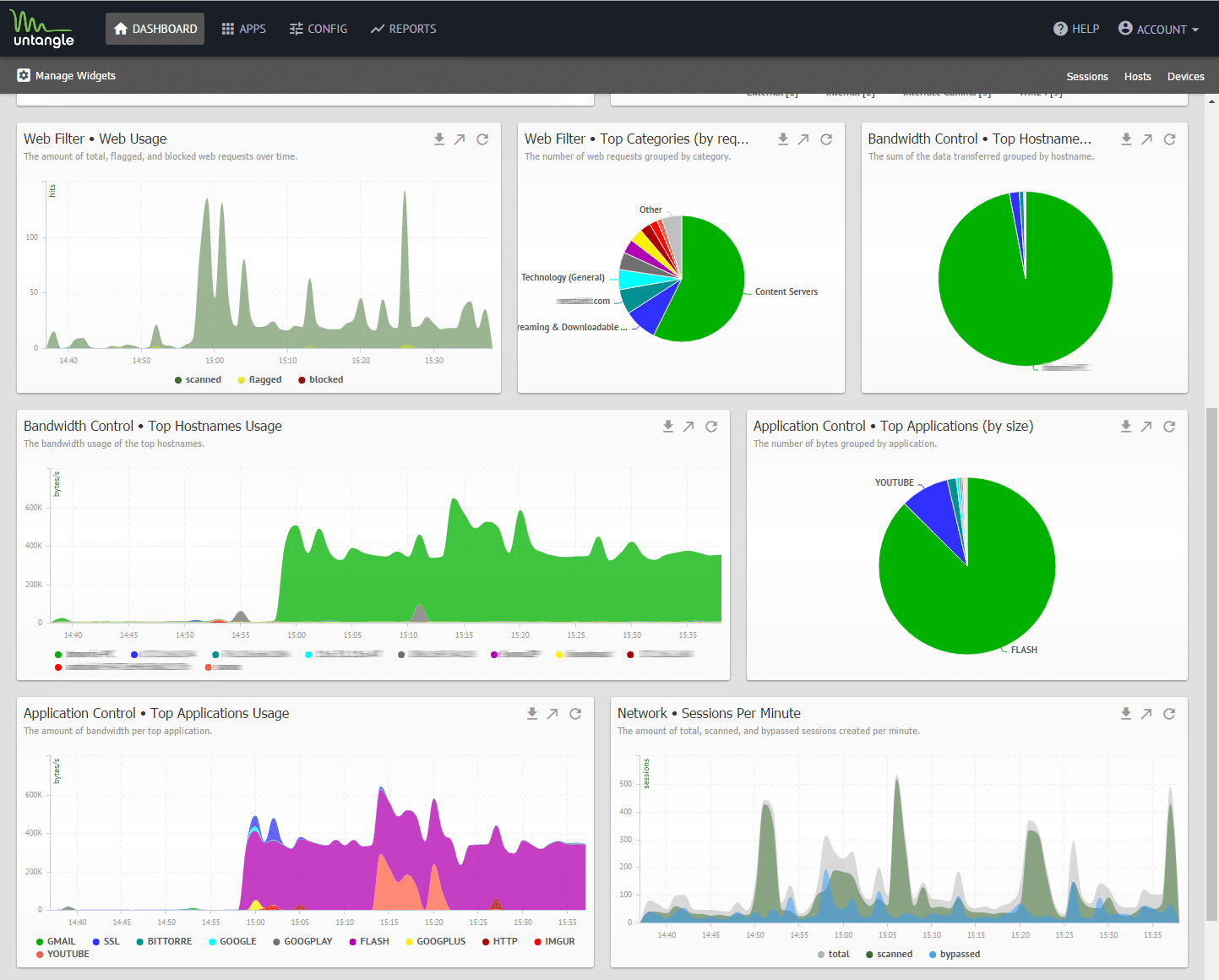Open the Apps section

[x=243, y=29]
